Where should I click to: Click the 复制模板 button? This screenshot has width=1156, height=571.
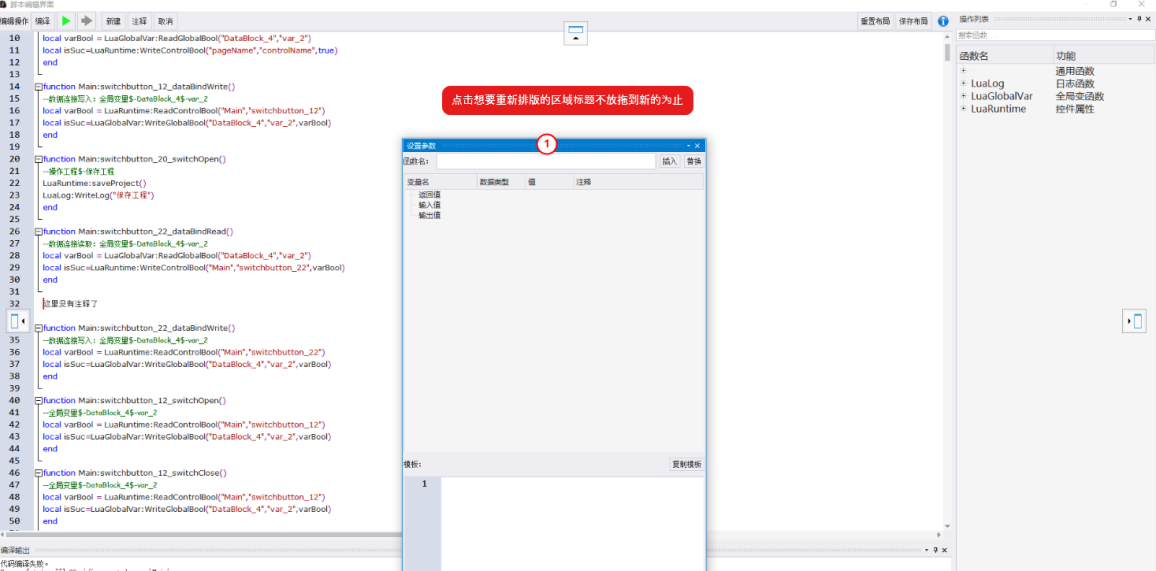pyautogui.click(x=686, y=464)
